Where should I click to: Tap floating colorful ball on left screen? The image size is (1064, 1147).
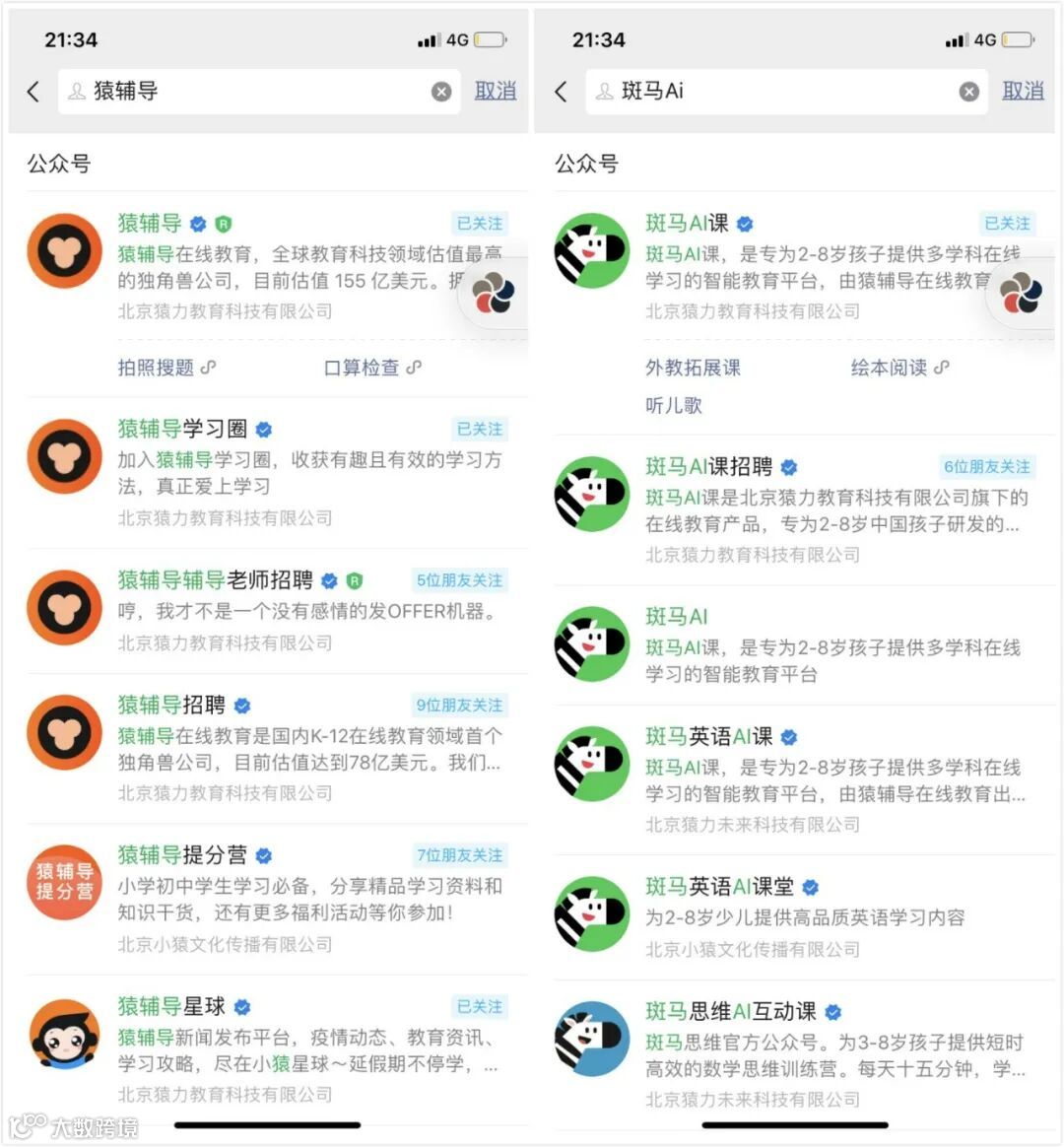(x=493, y=293)
